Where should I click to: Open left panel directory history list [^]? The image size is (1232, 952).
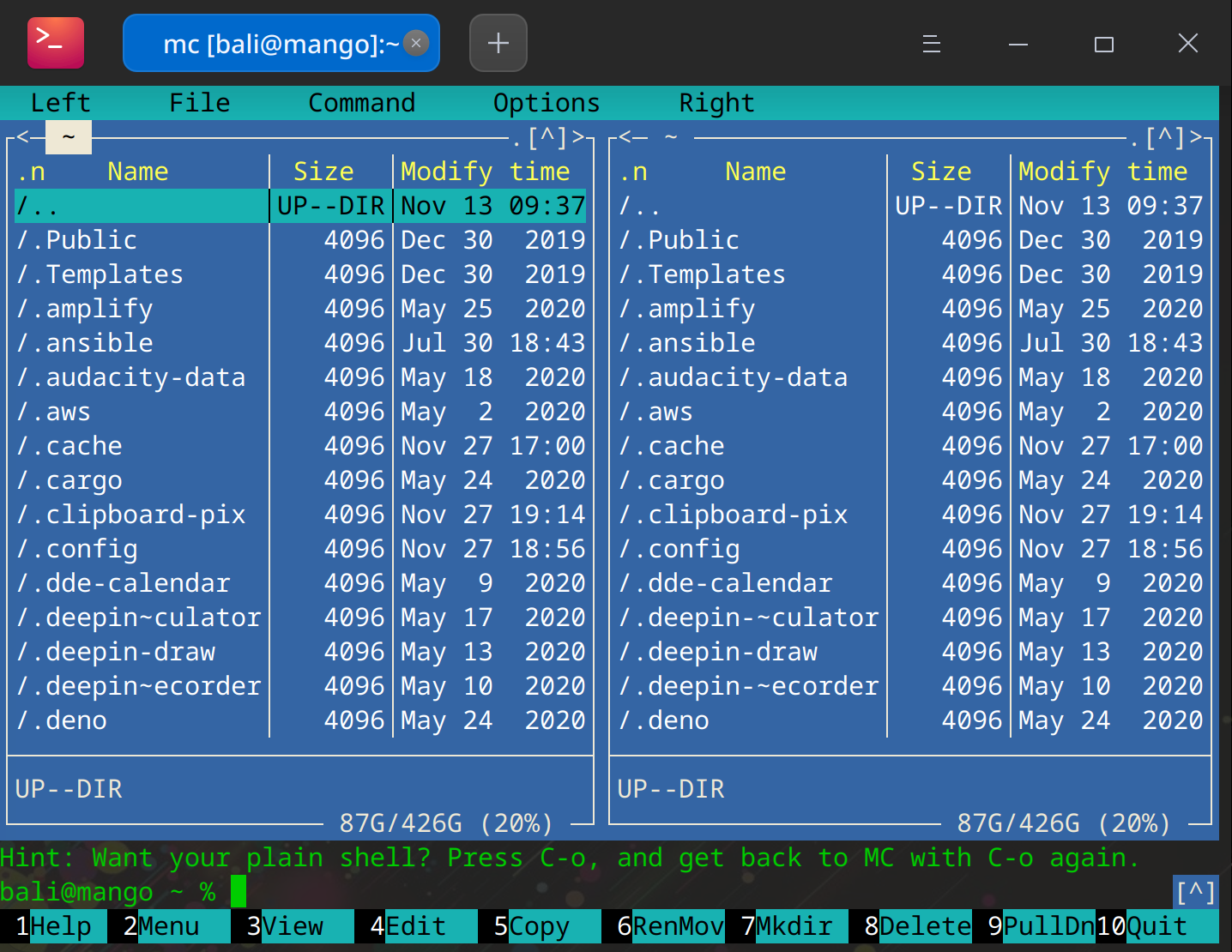(x=547, y=137)
